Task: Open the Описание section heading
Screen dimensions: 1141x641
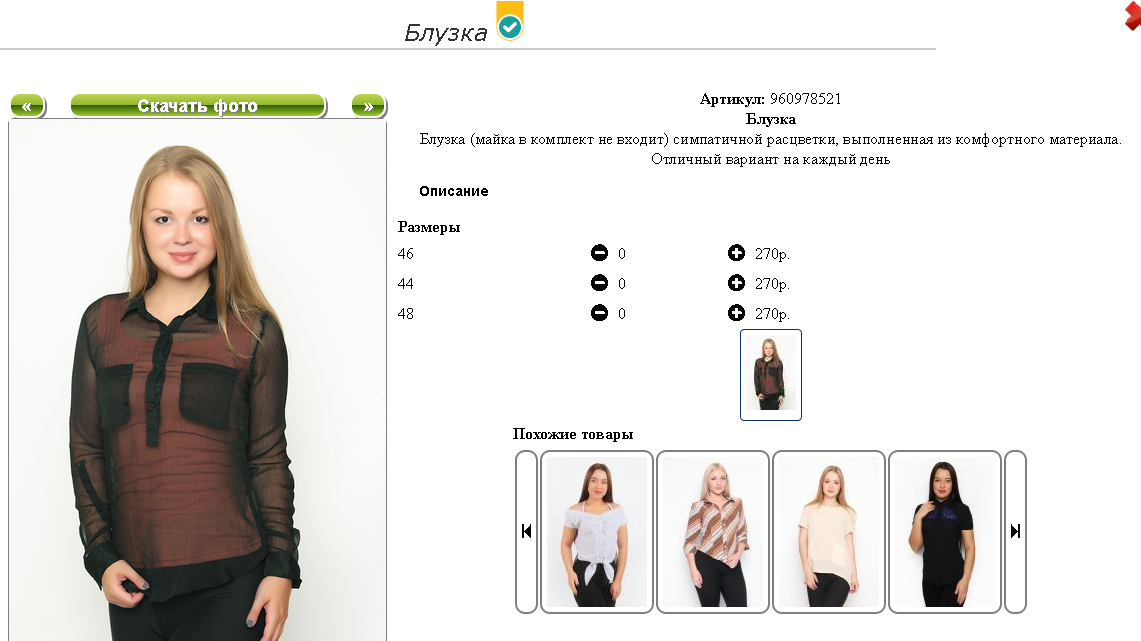Action: pos(453,191)
